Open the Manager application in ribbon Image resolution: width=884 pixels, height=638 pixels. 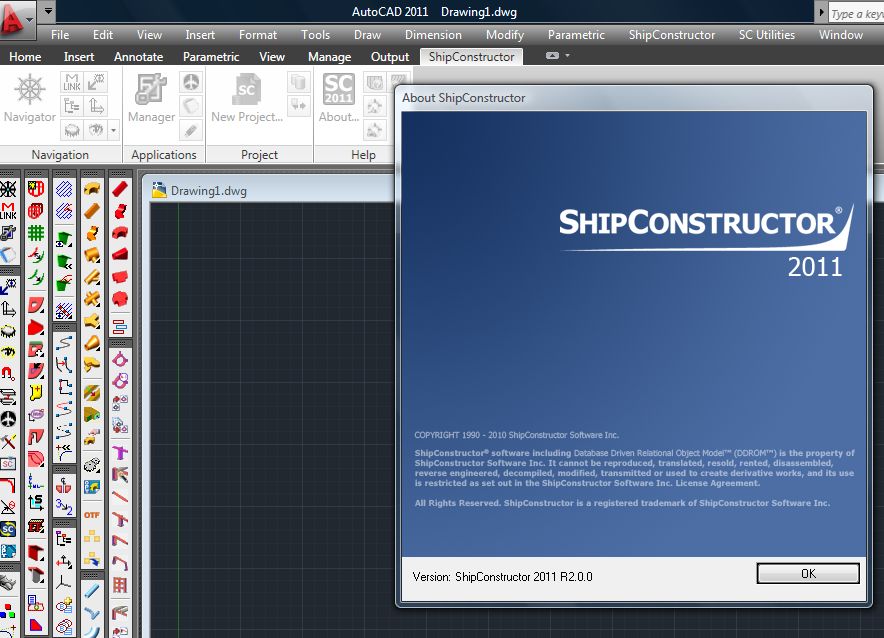(151, 99)
